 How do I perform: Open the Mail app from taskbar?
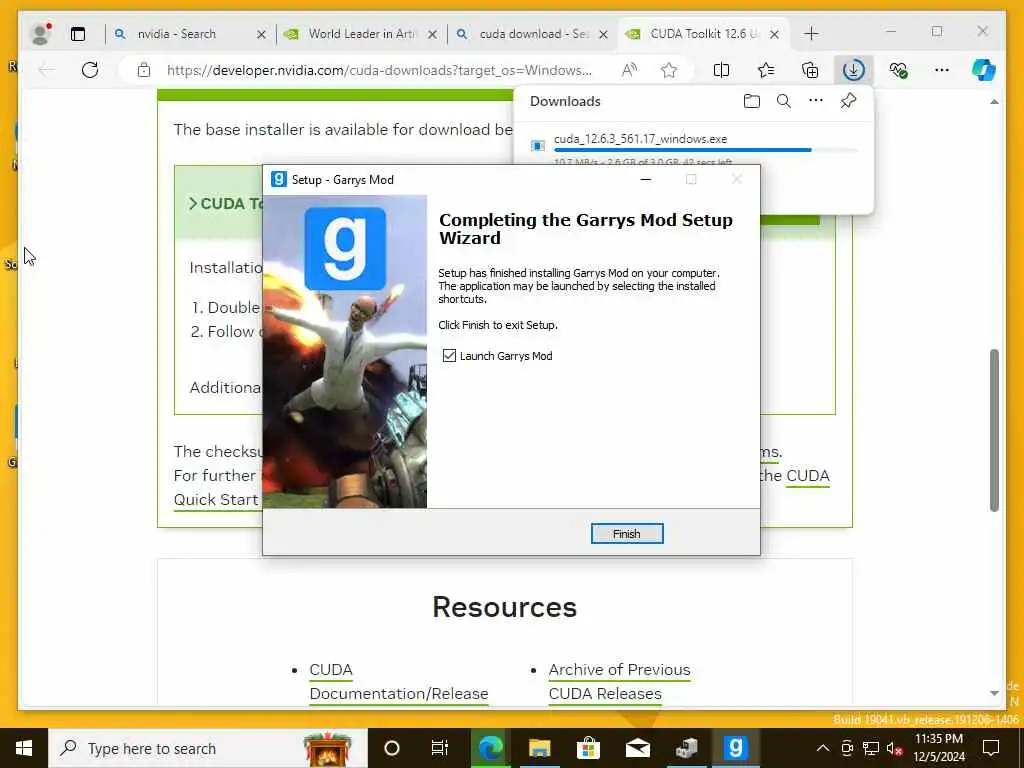(x=637, y=748)
